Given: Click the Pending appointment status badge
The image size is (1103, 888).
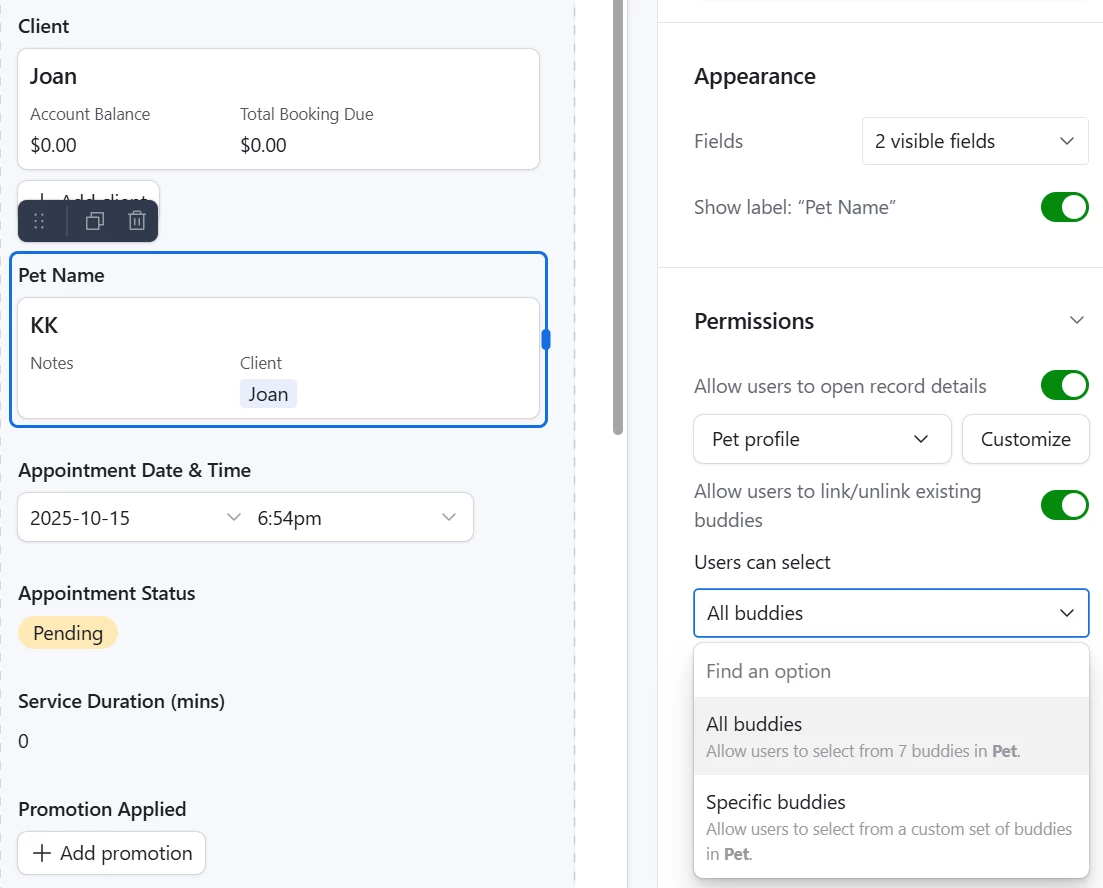Looking at the screenshot, I should click(68, 633).
